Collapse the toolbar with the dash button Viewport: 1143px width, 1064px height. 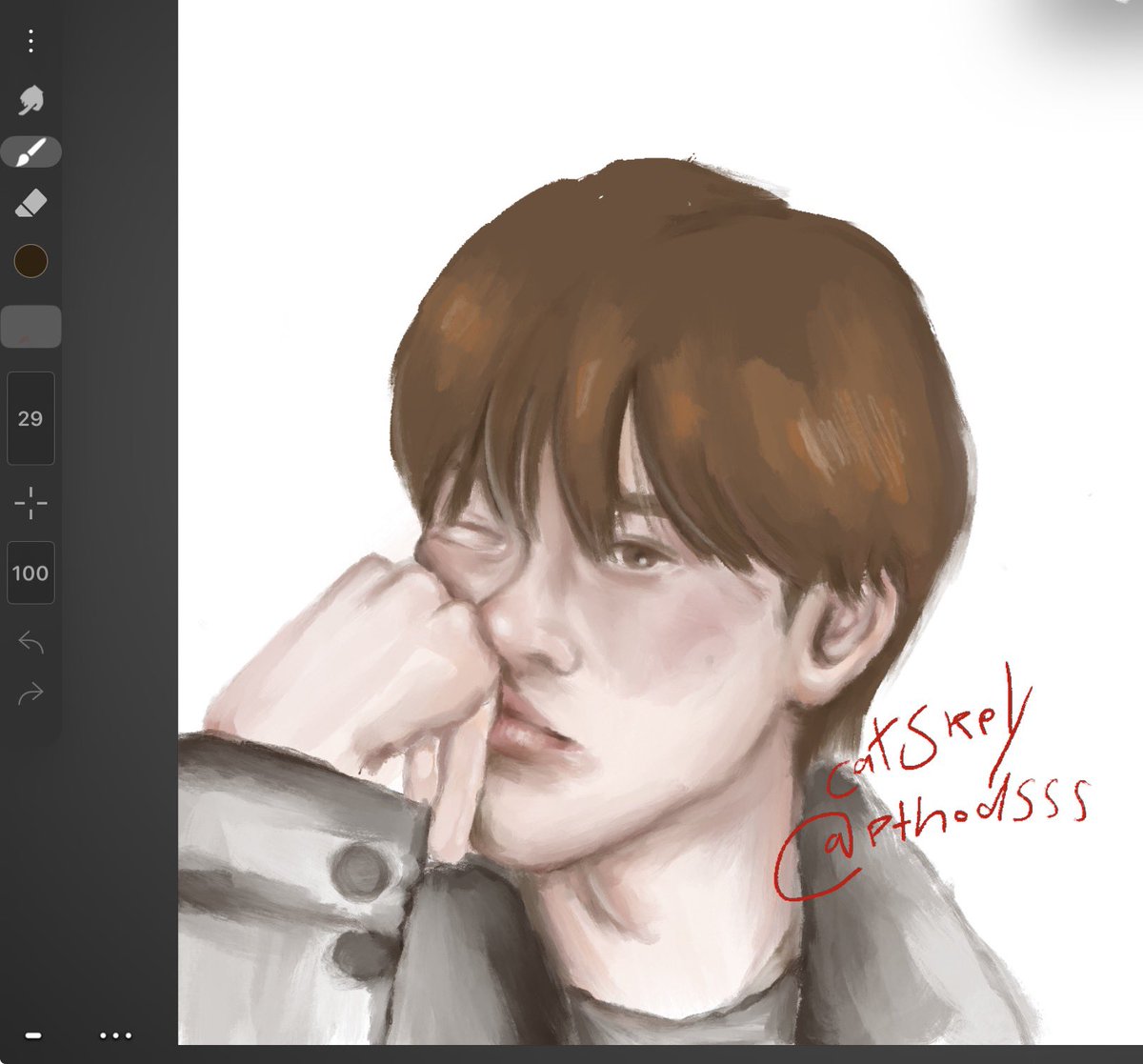tap(32, 1035)
